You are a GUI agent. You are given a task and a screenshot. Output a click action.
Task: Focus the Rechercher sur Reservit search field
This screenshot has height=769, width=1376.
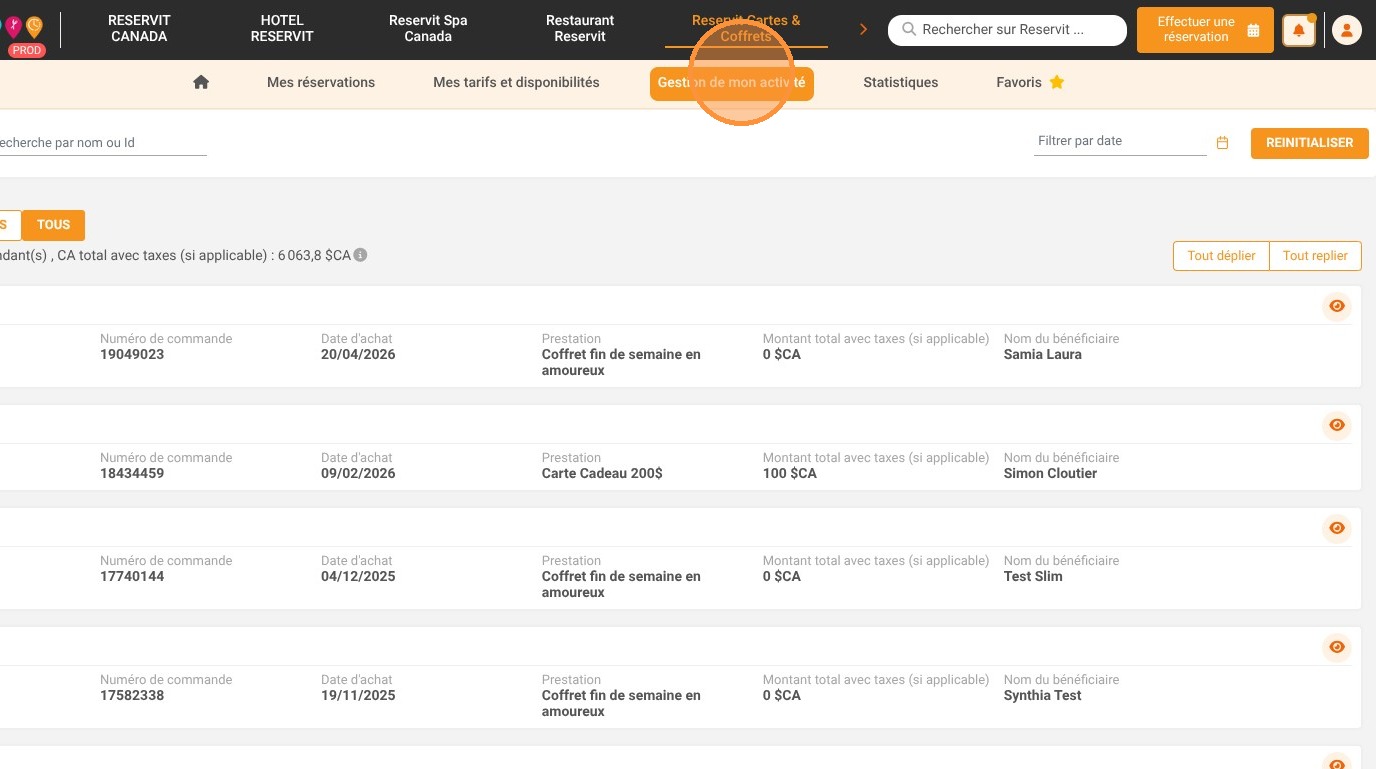(1007, 30)
